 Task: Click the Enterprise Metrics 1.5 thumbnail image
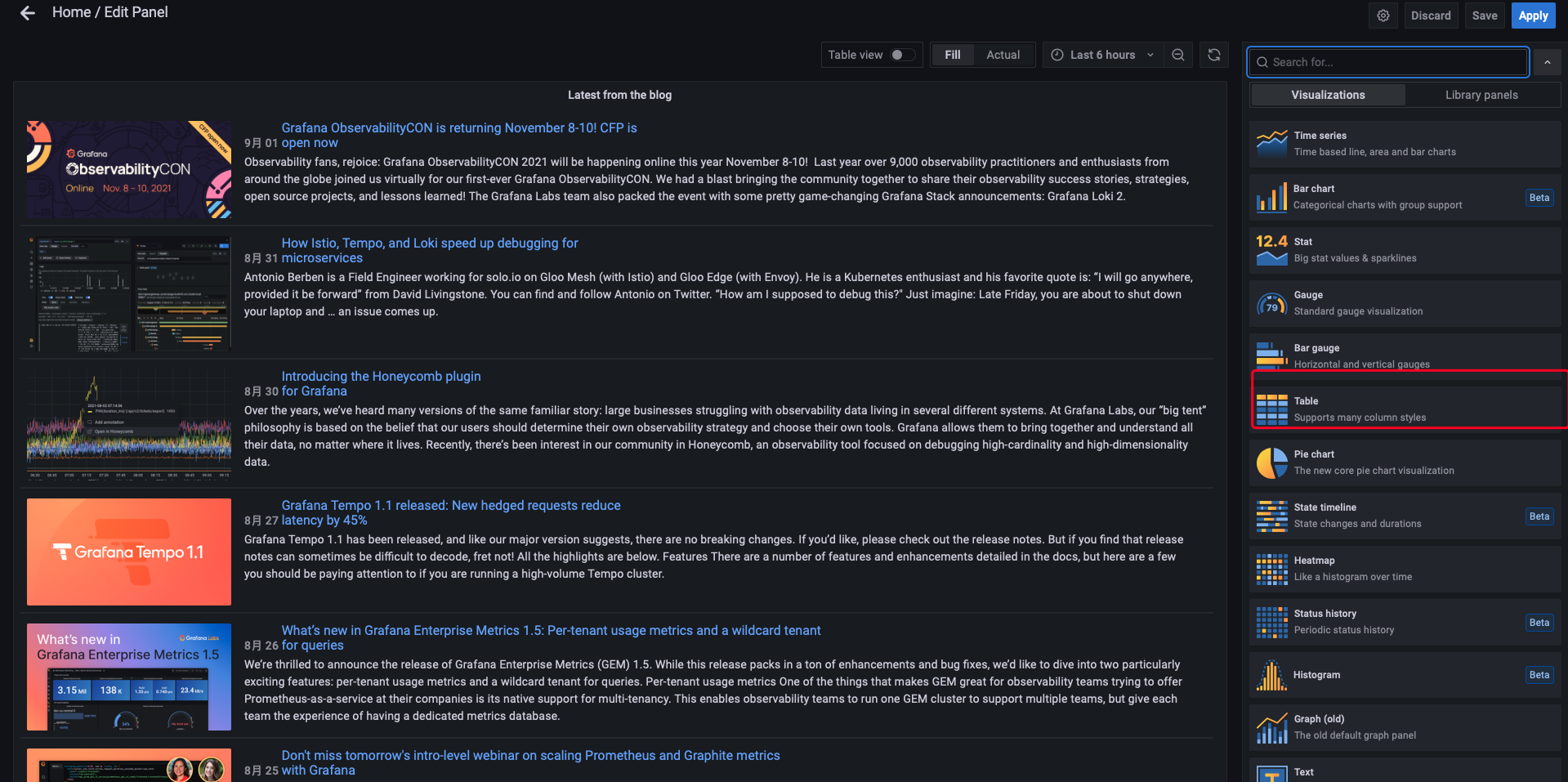[129, 677]
